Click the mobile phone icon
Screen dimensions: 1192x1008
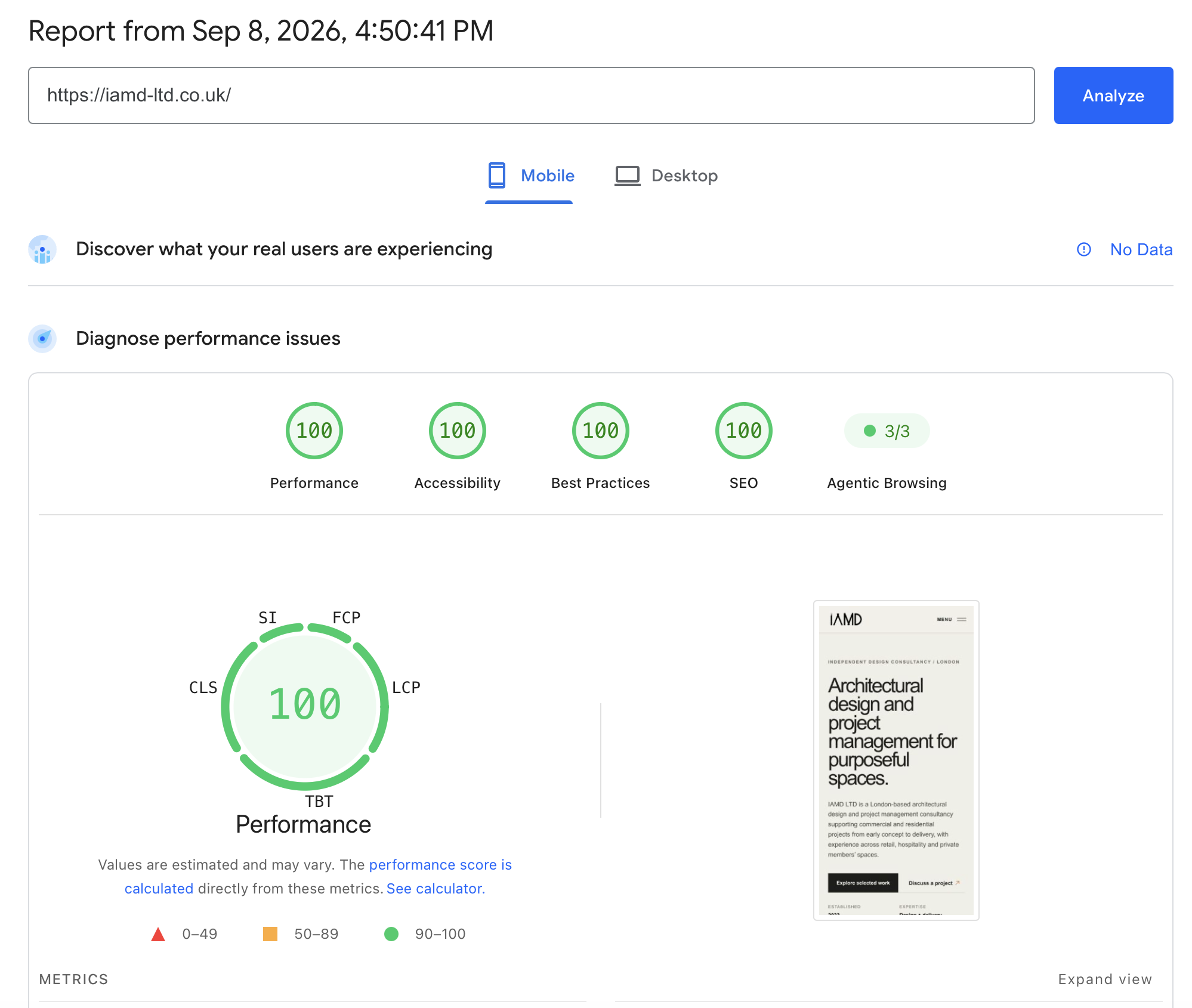496,175
